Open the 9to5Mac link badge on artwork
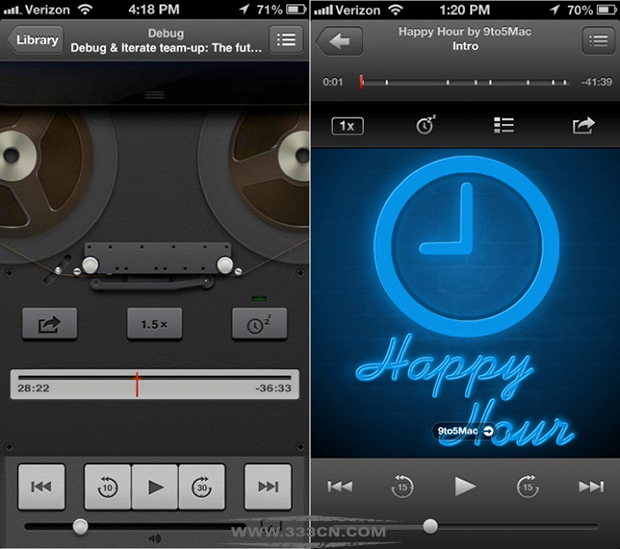Image resolution: width=620 pixels, height=549 pixels. (x=465, y=431)
